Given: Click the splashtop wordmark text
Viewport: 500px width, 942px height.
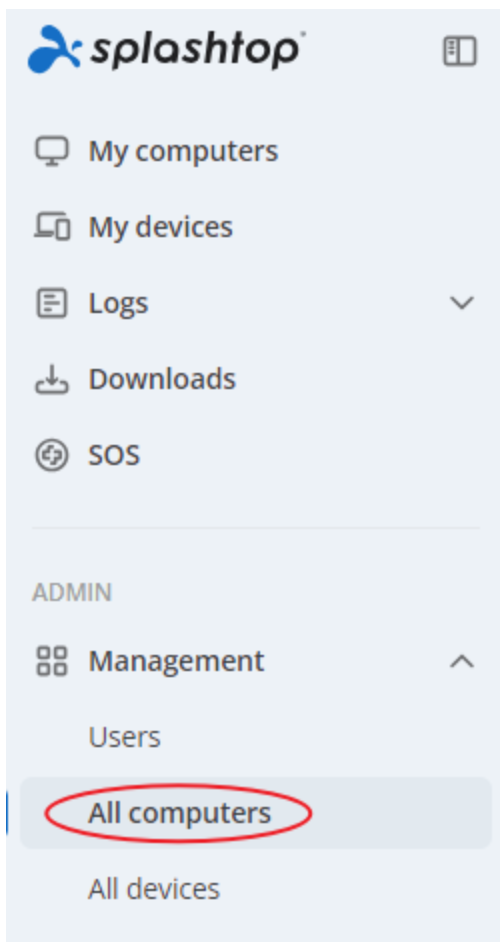Looking at the screenshot, I should point(194,50).
